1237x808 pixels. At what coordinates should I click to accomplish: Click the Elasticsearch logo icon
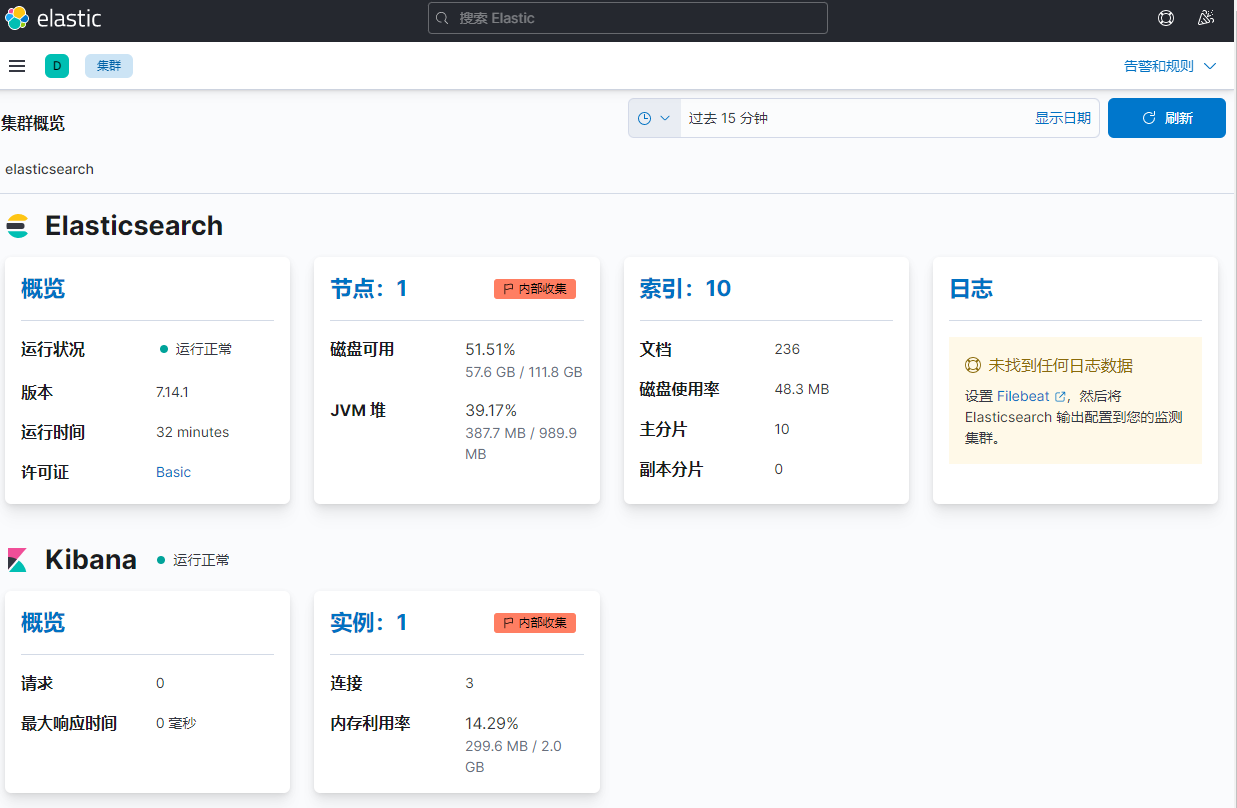pos(18,226)
